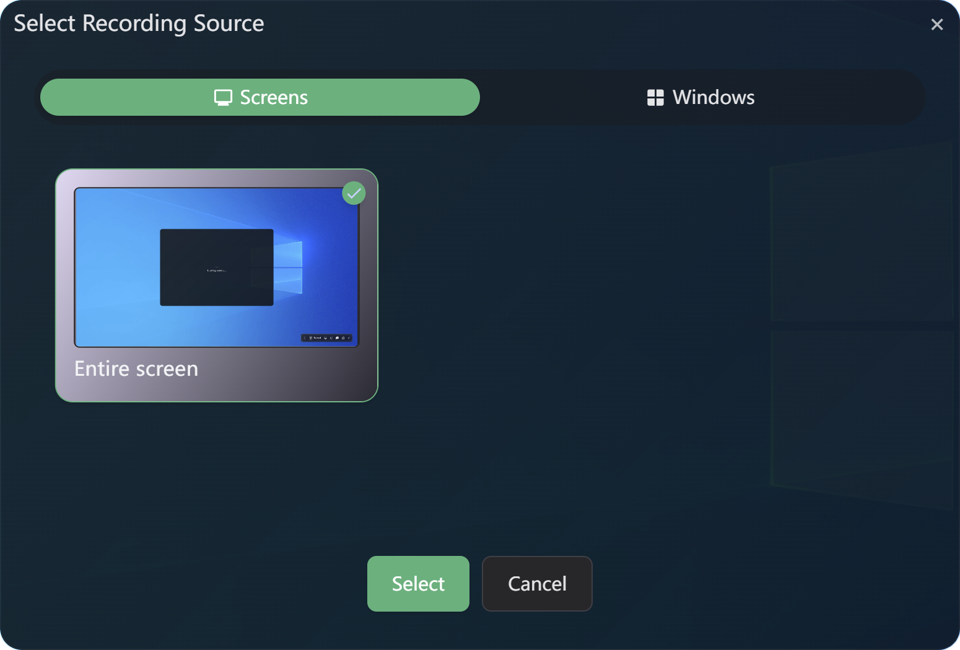Click the "Screens" label text
960x650 pixels.
point(274,98)
